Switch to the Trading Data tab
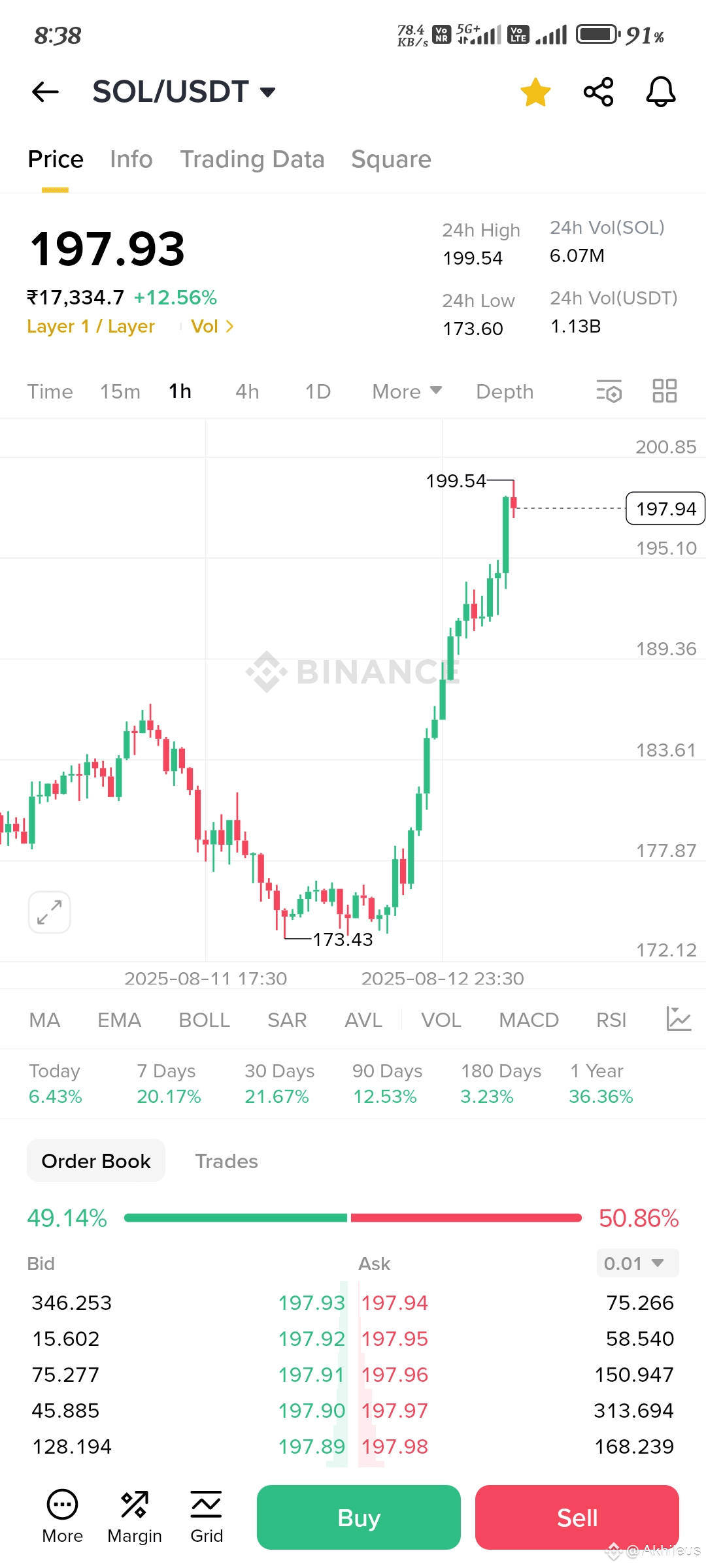Image resolution: width=706 pixels, height=1568 pixels. (x=252, y=159)
